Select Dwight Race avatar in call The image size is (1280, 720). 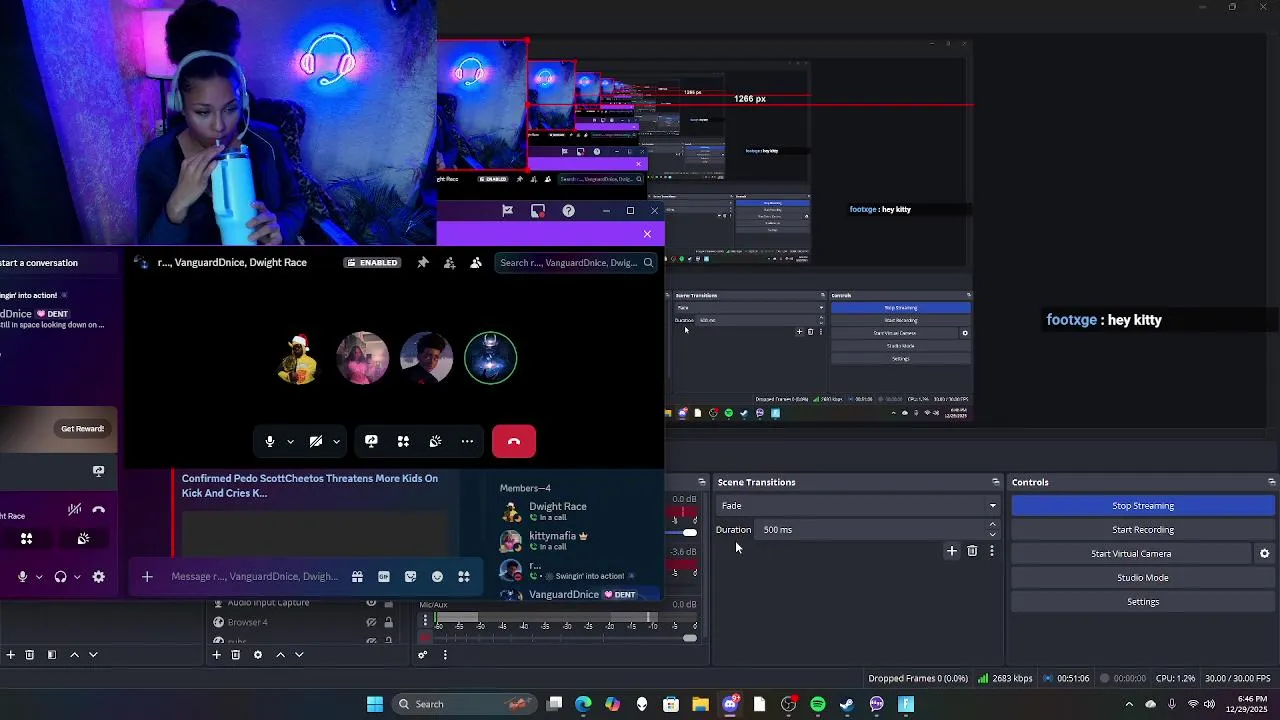298,358
